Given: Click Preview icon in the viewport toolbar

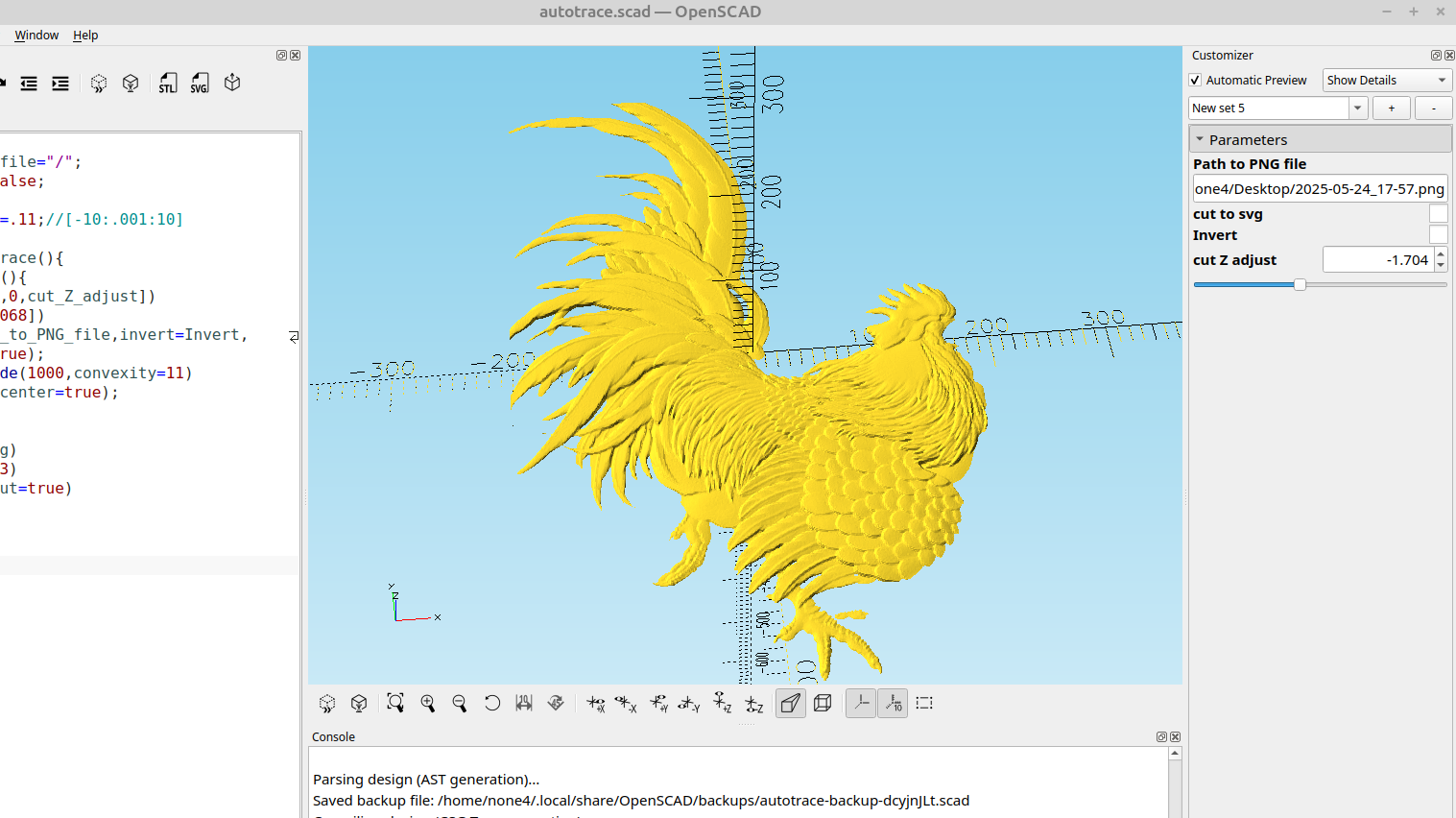Looking at the screenshot, I should 327,704.
